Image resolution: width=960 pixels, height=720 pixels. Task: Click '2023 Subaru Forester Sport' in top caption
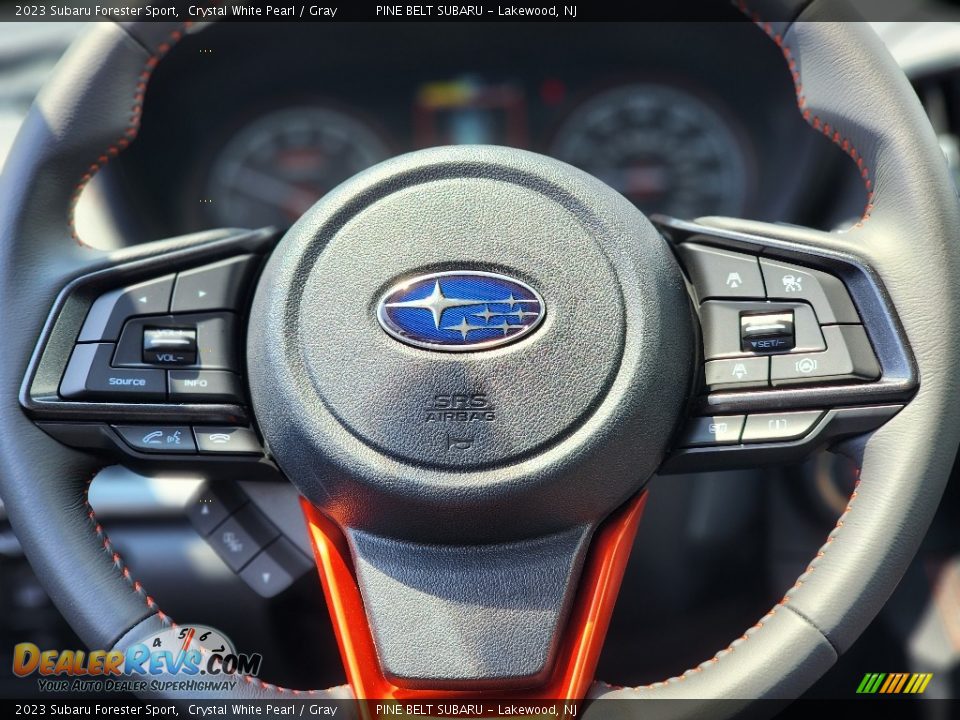[96, 10]
